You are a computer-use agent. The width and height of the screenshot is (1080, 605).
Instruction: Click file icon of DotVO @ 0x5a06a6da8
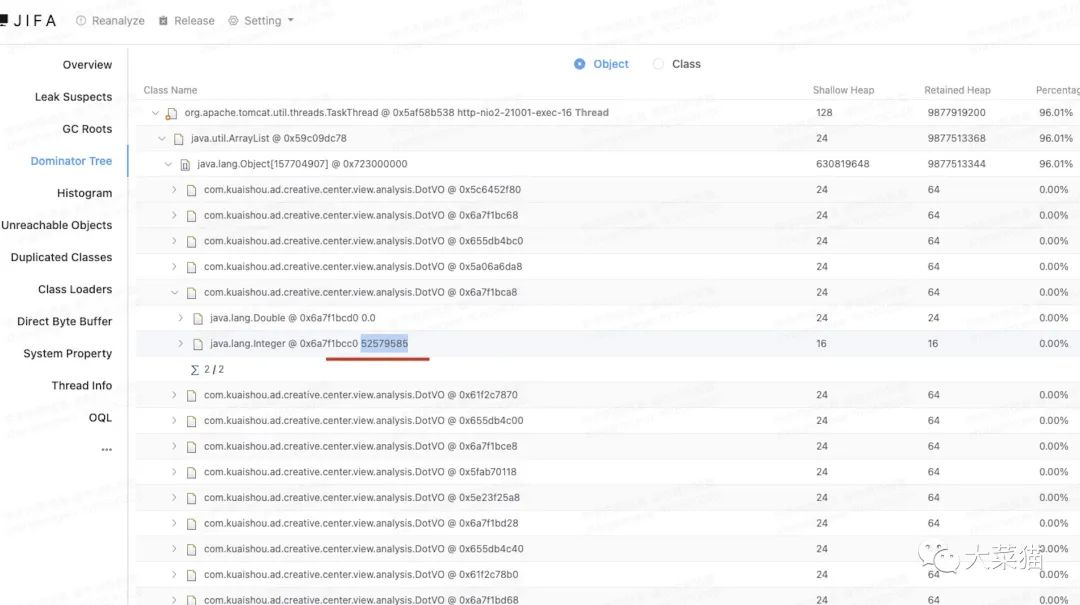(191, 267)
